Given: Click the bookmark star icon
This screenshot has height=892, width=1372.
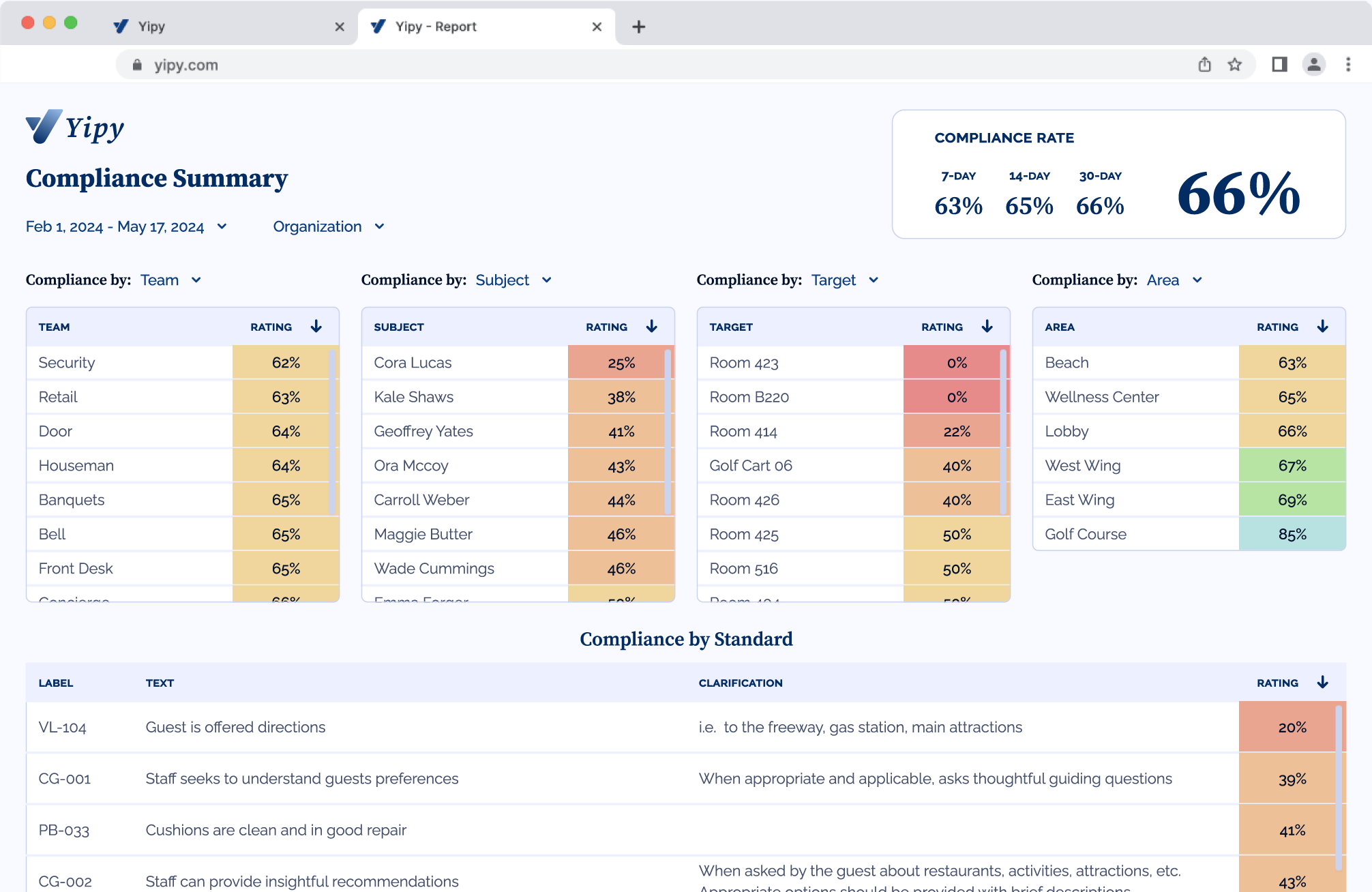Looking at the screenshot, I should 1235,65.
